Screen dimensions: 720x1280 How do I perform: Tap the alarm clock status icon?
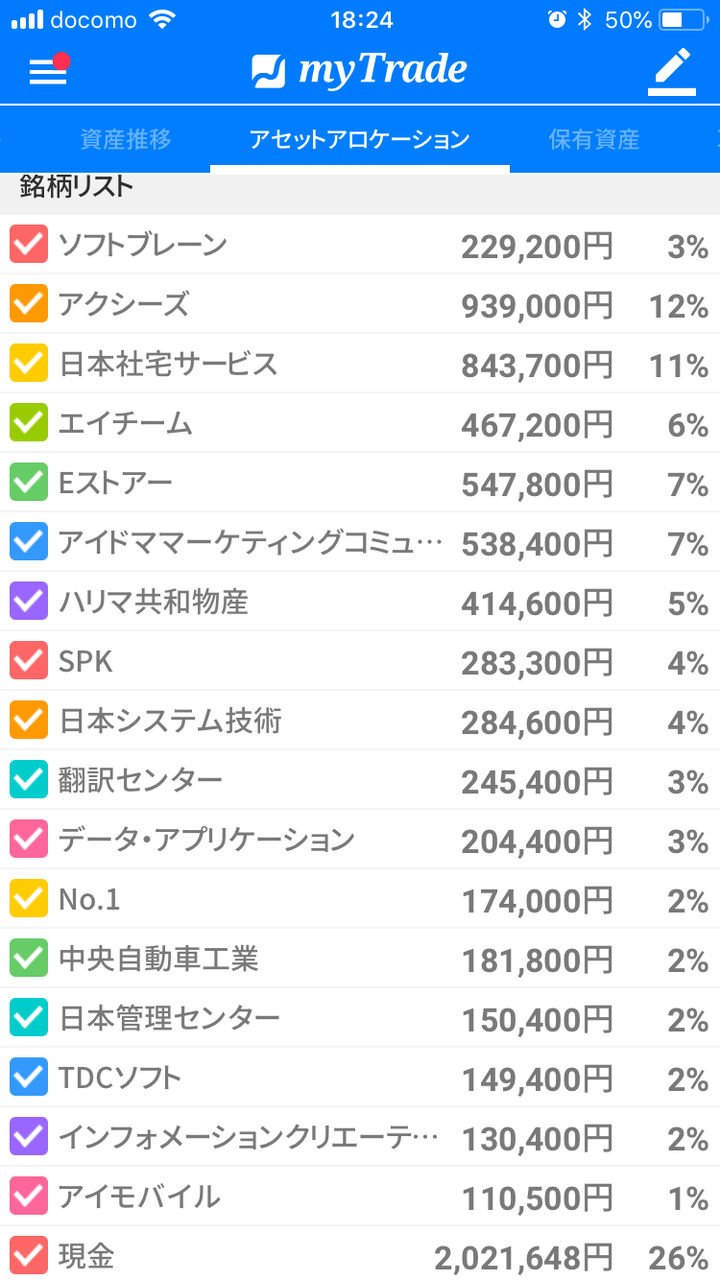[x=556, y=20]
